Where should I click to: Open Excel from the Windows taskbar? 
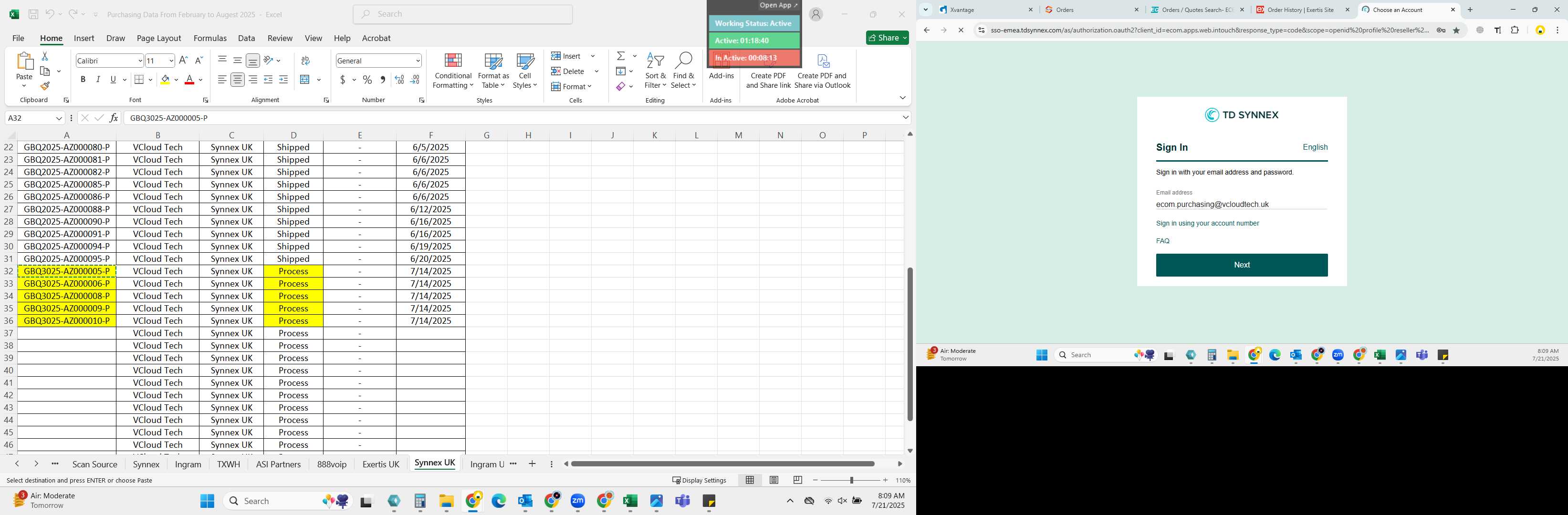point(630,501)
